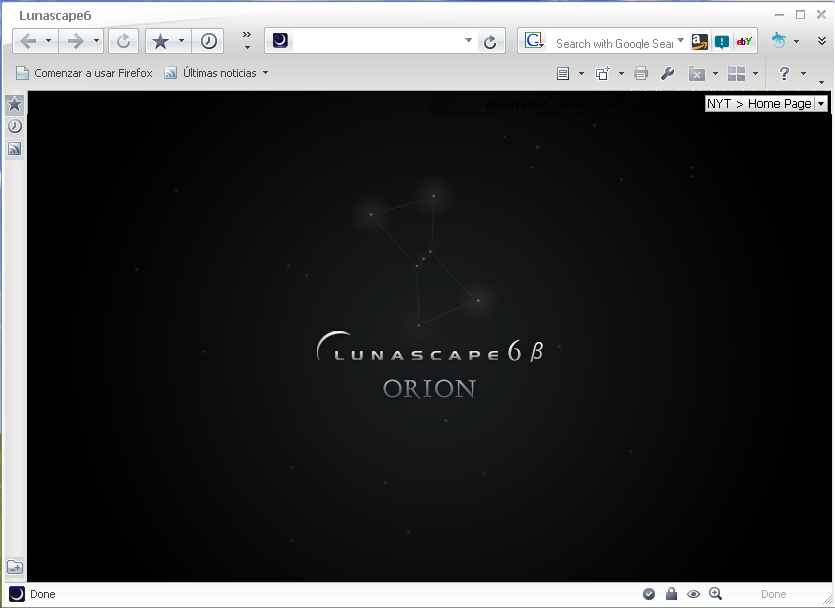Open the History clock in the left sidebar
Image resolution: width=835 pixels, height=608 pixels.
pos(14,126)
